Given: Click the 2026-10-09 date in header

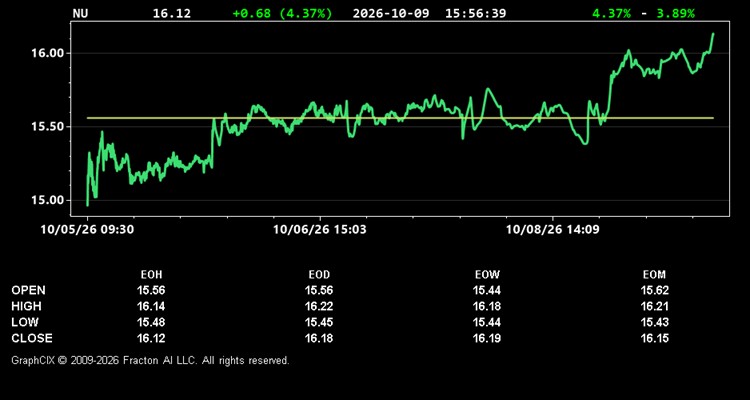Looking at the screenshot, I should 392,13.
